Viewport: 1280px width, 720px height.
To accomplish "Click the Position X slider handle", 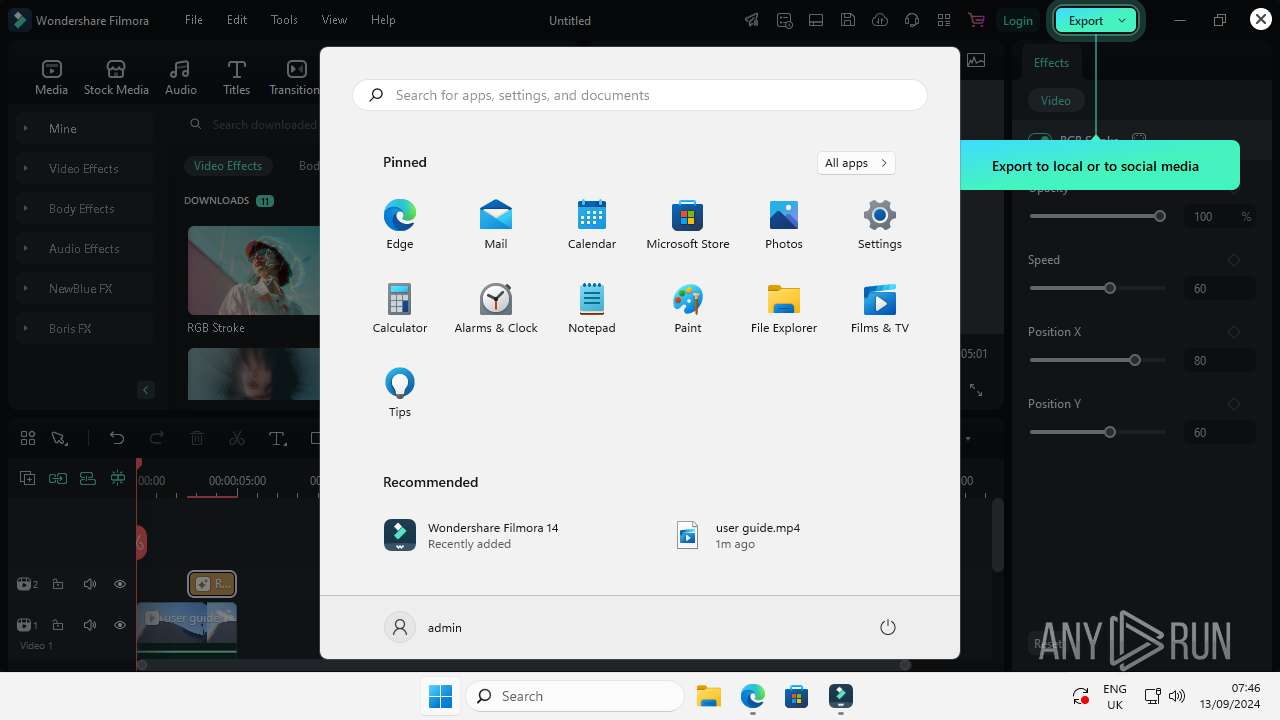I will (x=1135, y=360).
